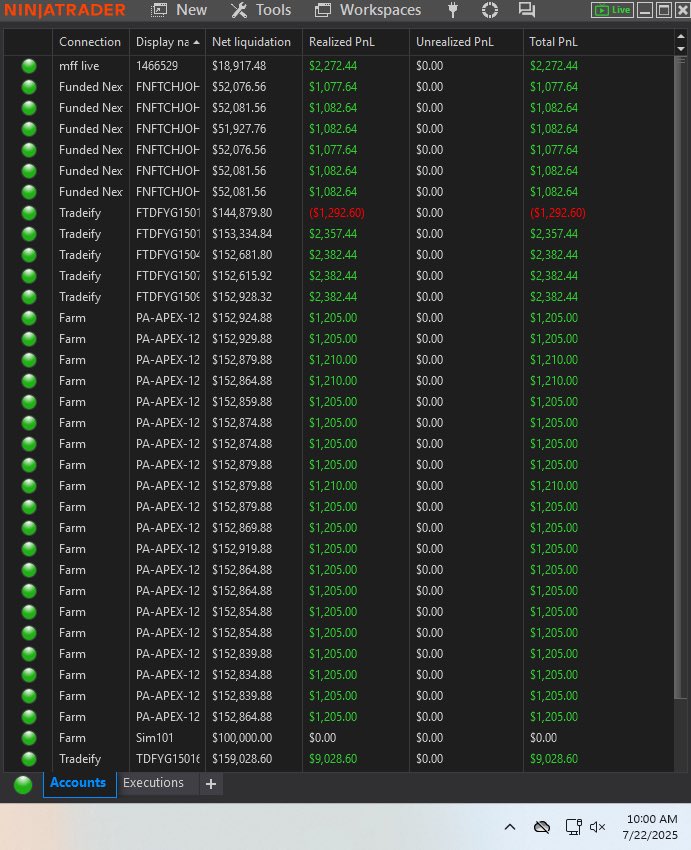Select the FTDFYG1504 display name
Image resolution: width=691 pixels, height=850 pixels.
(167, 255)
